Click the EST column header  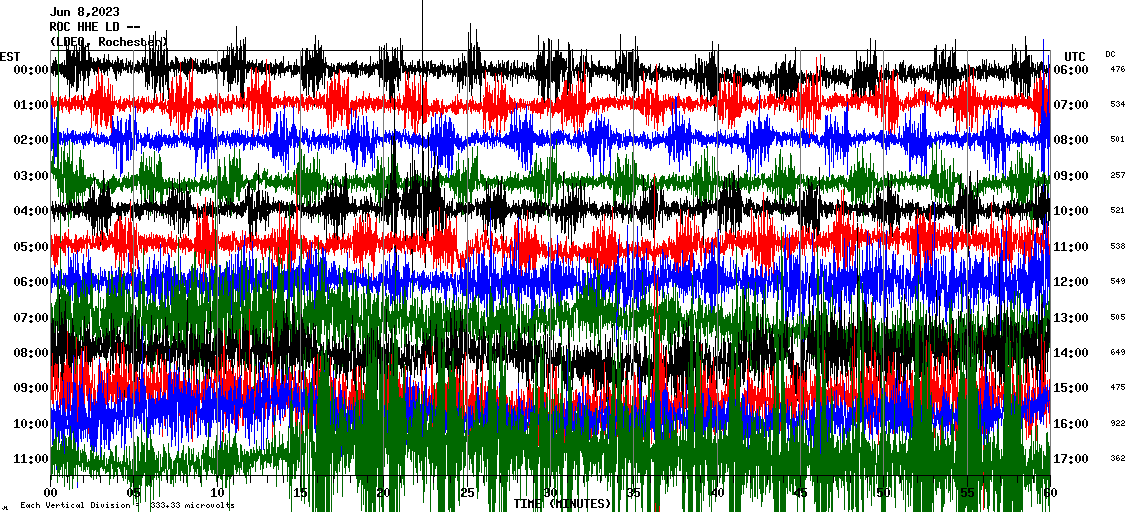[x=11, y=56]
